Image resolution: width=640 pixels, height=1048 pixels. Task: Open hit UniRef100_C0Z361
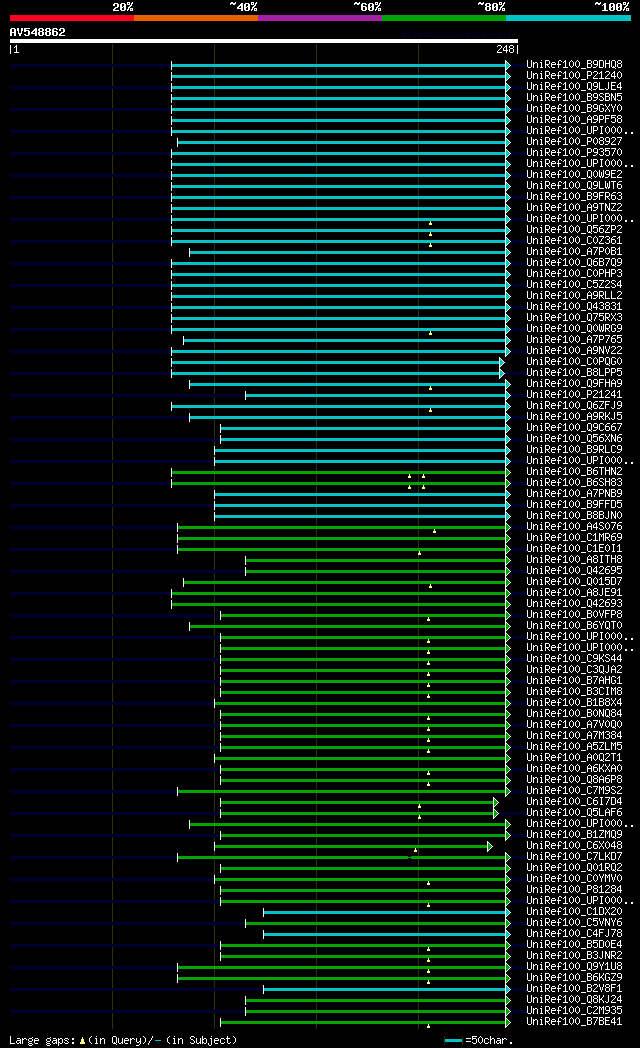(574, 240)
